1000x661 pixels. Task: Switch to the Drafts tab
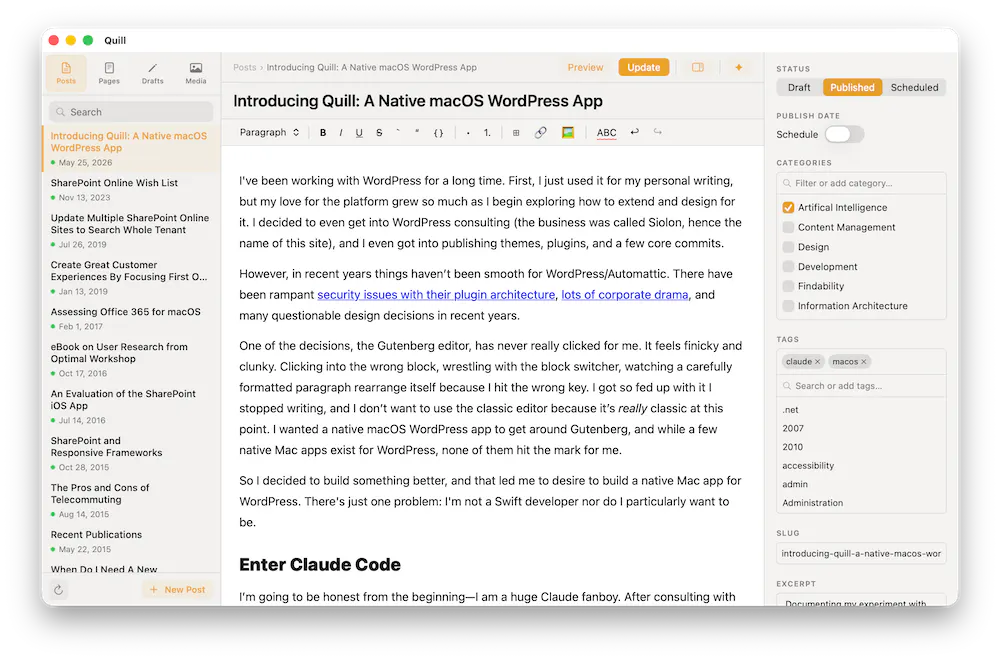point(152,73)
